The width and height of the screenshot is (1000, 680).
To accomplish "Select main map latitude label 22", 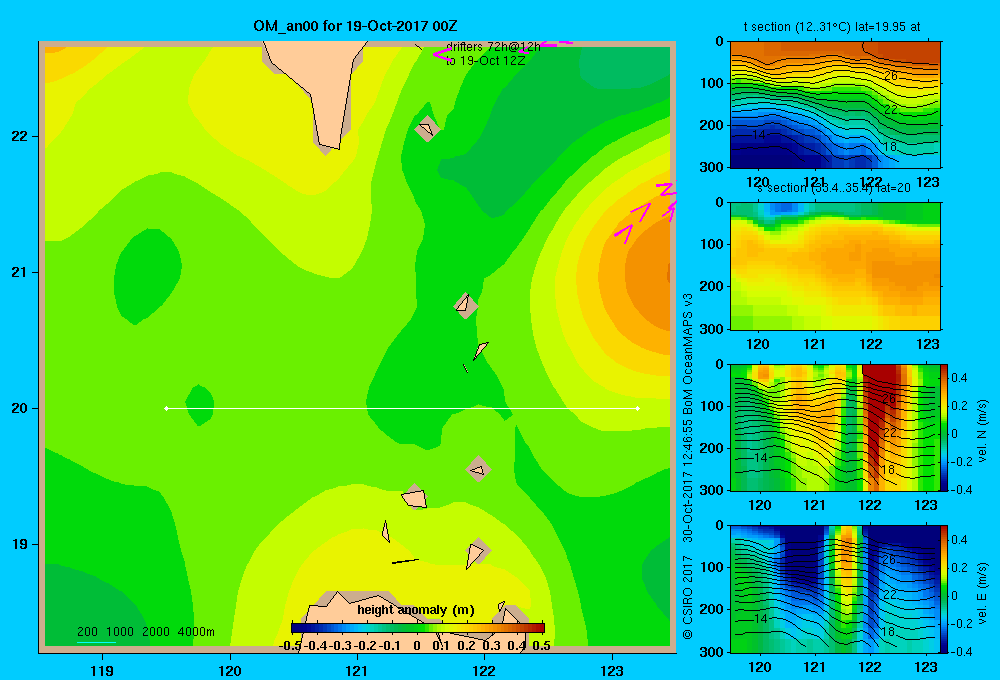I will [20, 137].
